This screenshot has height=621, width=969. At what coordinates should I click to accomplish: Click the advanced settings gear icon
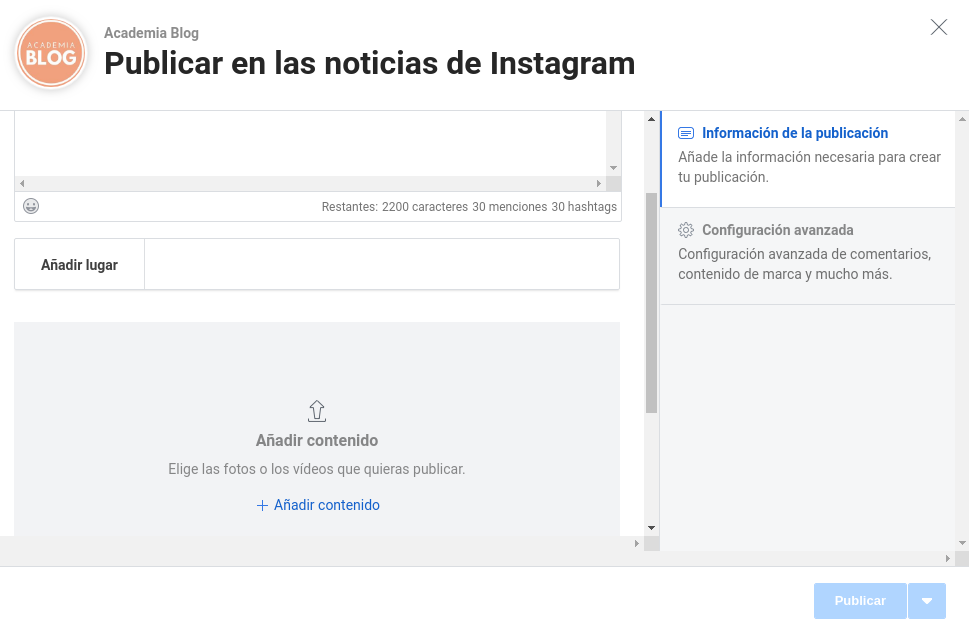pyautogui.click(x=686, y=230)
